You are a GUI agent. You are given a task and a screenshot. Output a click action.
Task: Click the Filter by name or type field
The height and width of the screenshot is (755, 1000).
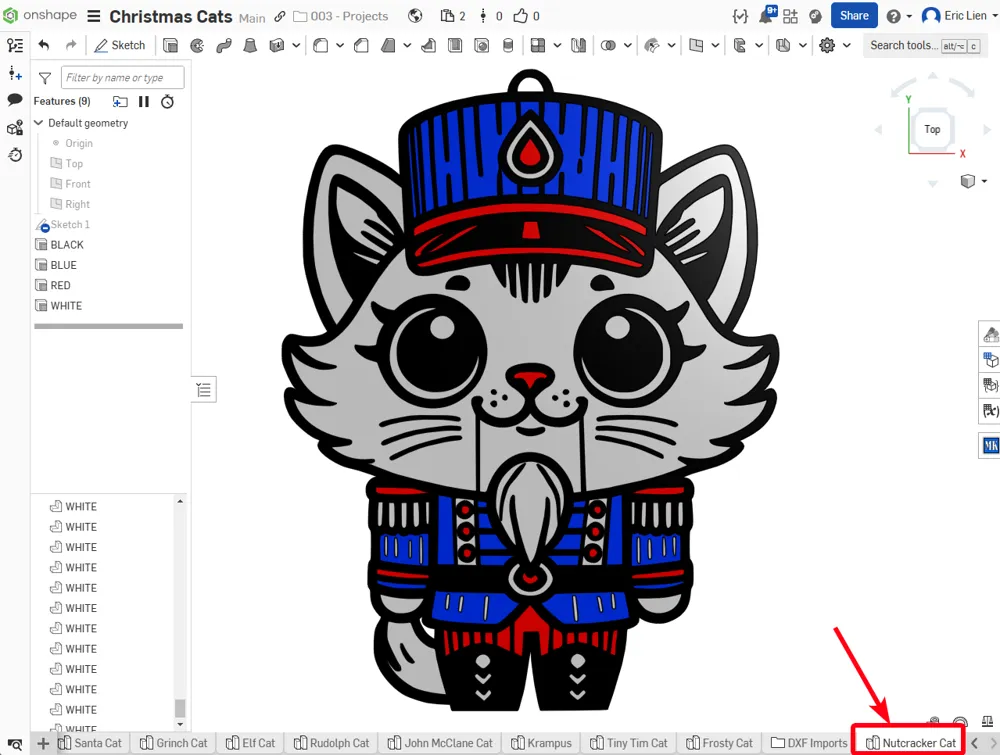coord(122,78)
